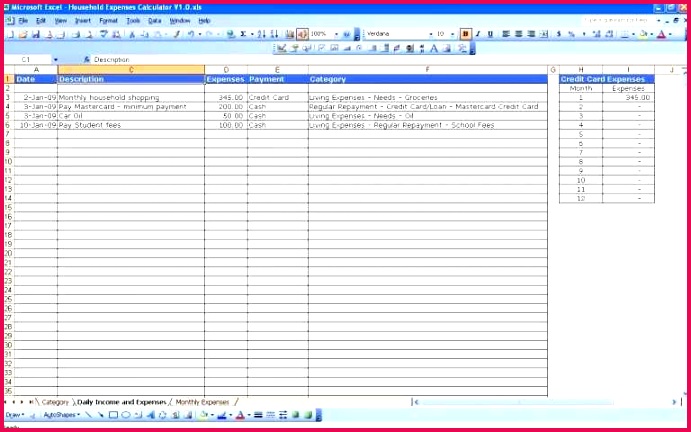Image resolution: width=691 pixels, height=432 pixels.
Task: Align cell text to the left
Action: [506, 34]
